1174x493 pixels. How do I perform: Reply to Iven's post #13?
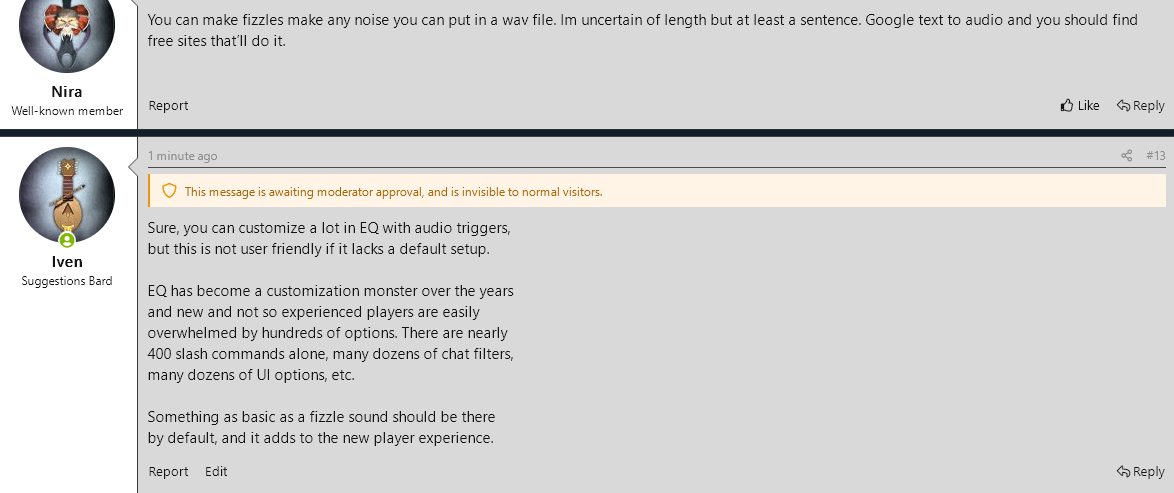point(1140,472)
